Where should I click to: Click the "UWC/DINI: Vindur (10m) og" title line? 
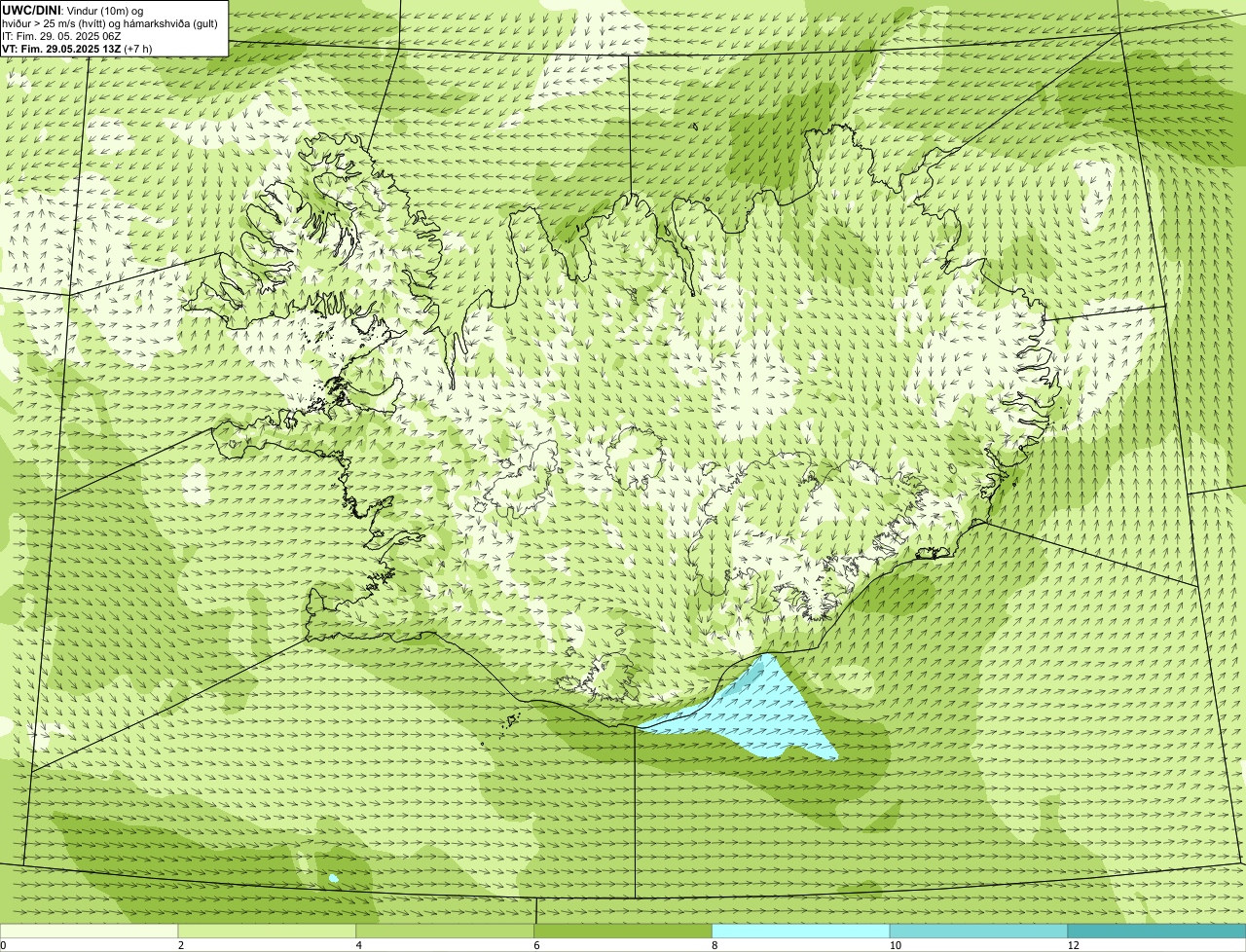tap(72, 11)
